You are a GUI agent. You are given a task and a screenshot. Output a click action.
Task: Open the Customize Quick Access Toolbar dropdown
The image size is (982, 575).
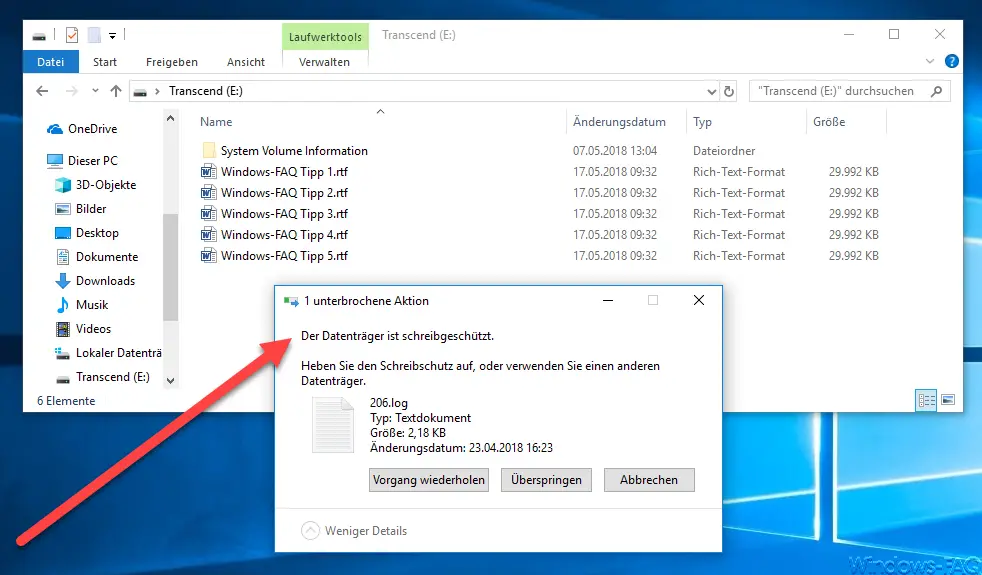113,36
